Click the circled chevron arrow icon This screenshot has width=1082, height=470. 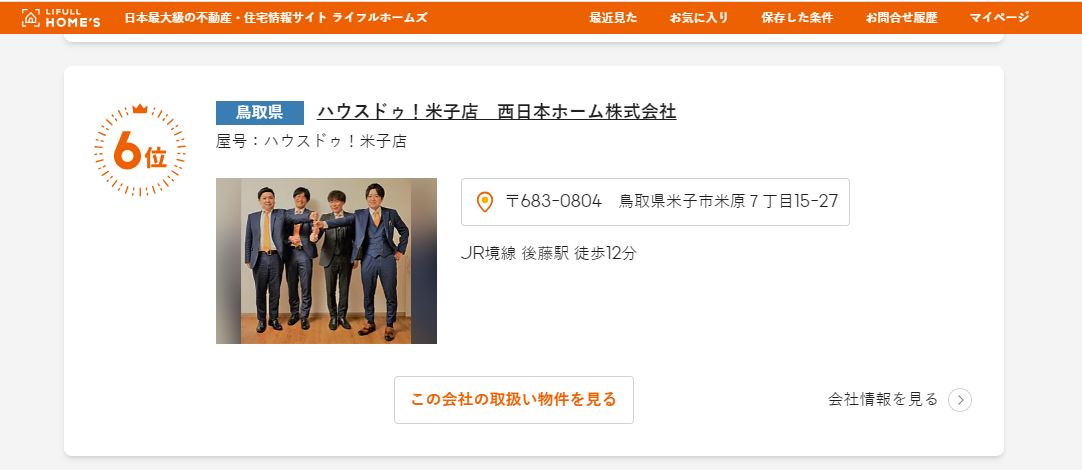960,400
